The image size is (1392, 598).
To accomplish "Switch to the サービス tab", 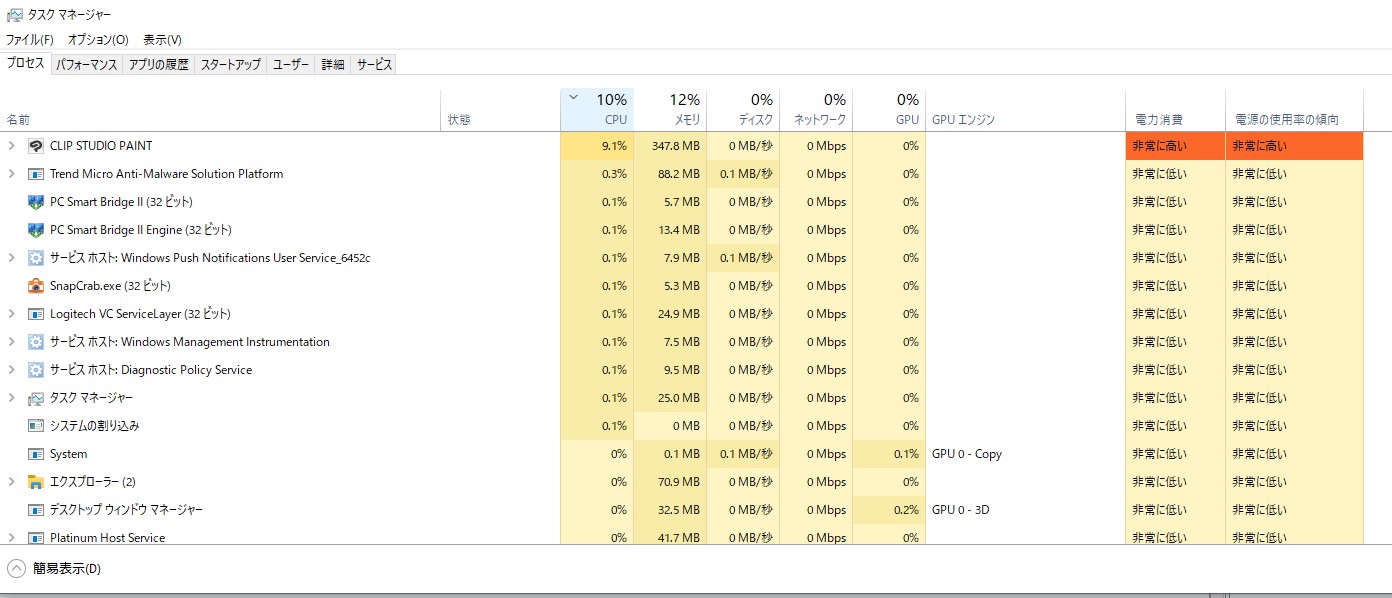I will (374, 65).
